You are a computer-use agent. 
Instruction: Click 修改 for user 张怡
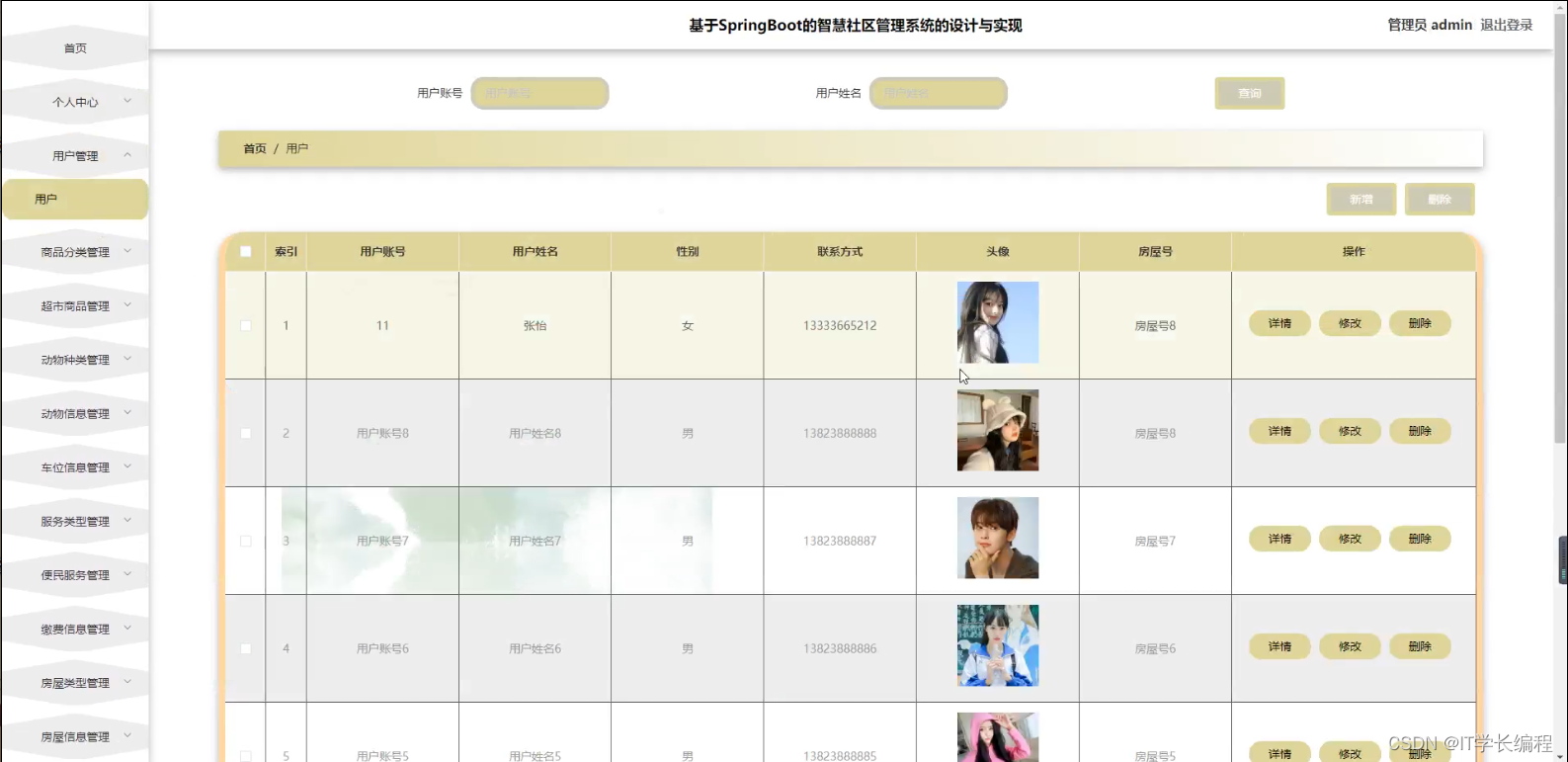click(1350, 323)
